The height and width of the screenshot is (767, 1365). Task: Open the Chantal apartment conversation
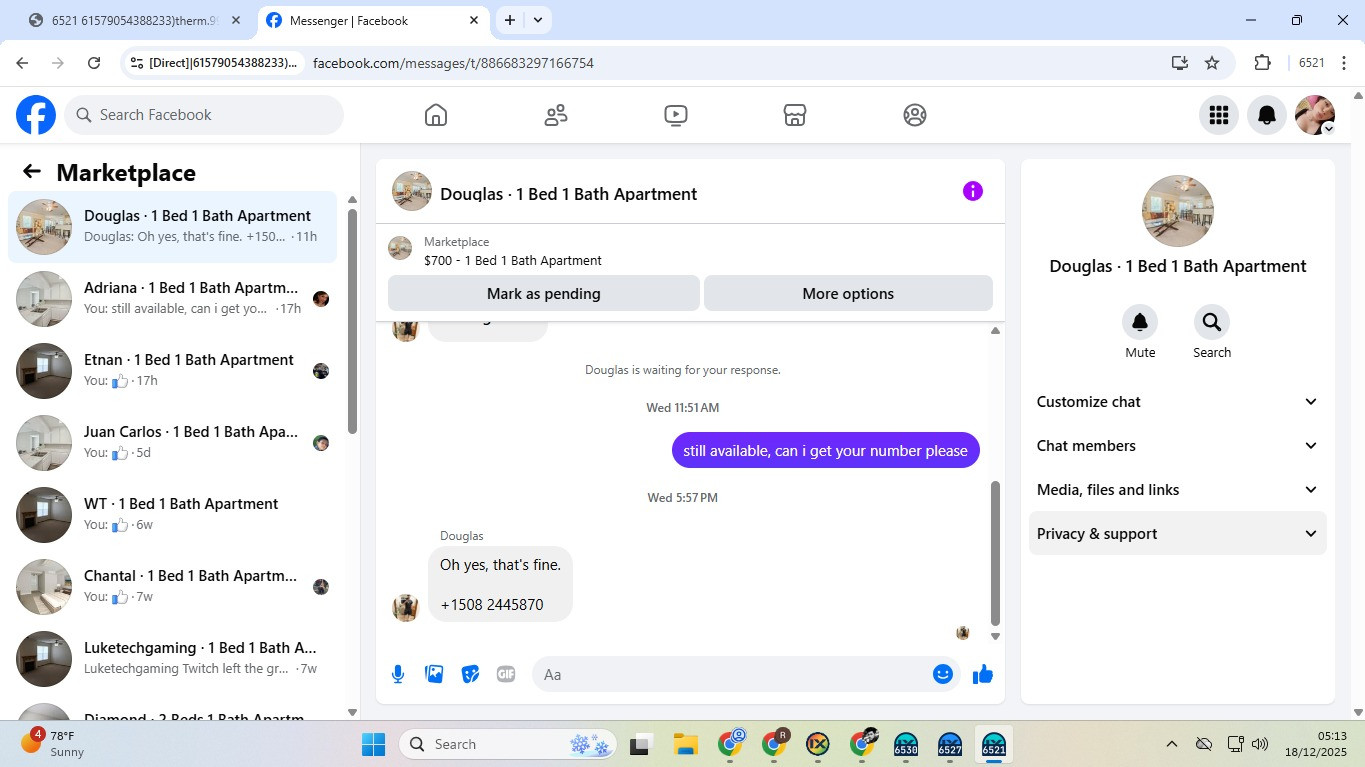[173, 587]
